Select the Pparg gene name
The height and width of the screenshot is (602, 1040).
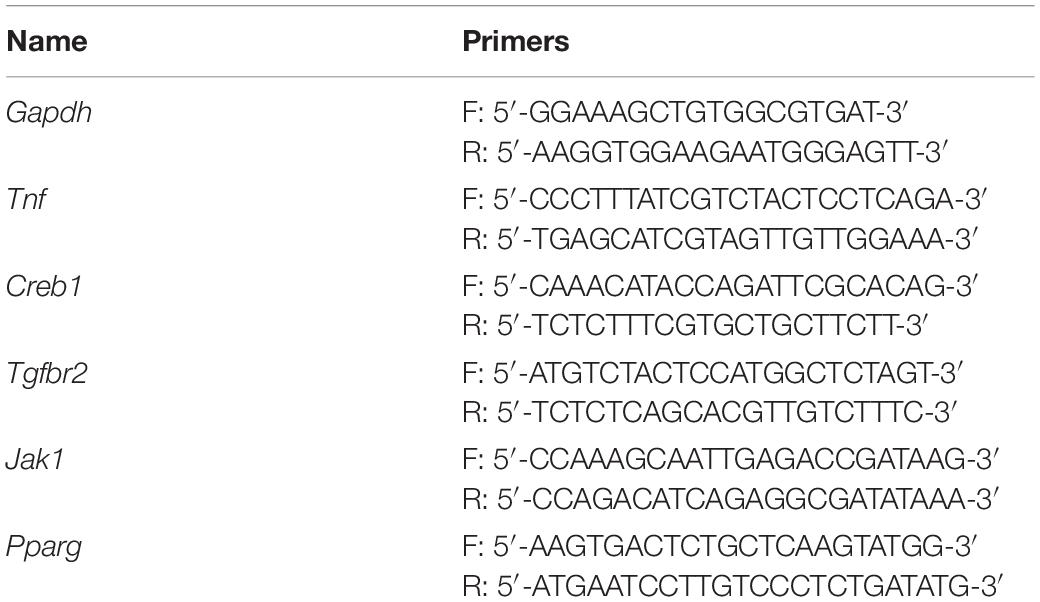[x=44, y=548]
